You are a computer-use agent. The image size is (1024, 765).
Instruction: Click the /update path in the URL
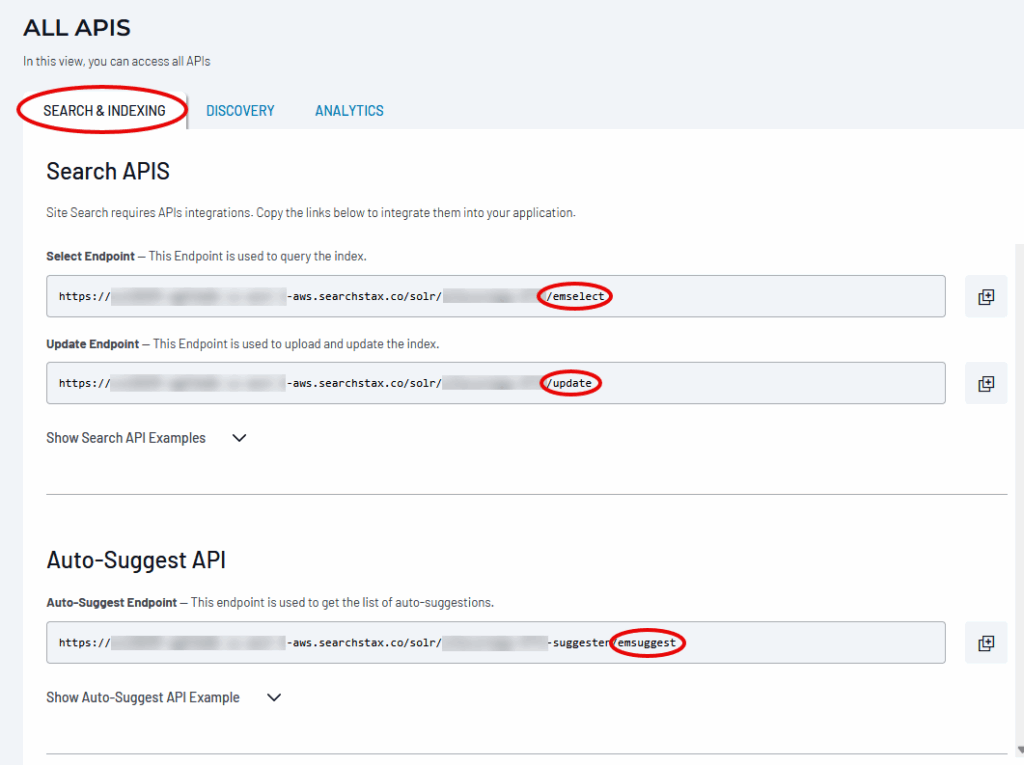coord(570,383)
